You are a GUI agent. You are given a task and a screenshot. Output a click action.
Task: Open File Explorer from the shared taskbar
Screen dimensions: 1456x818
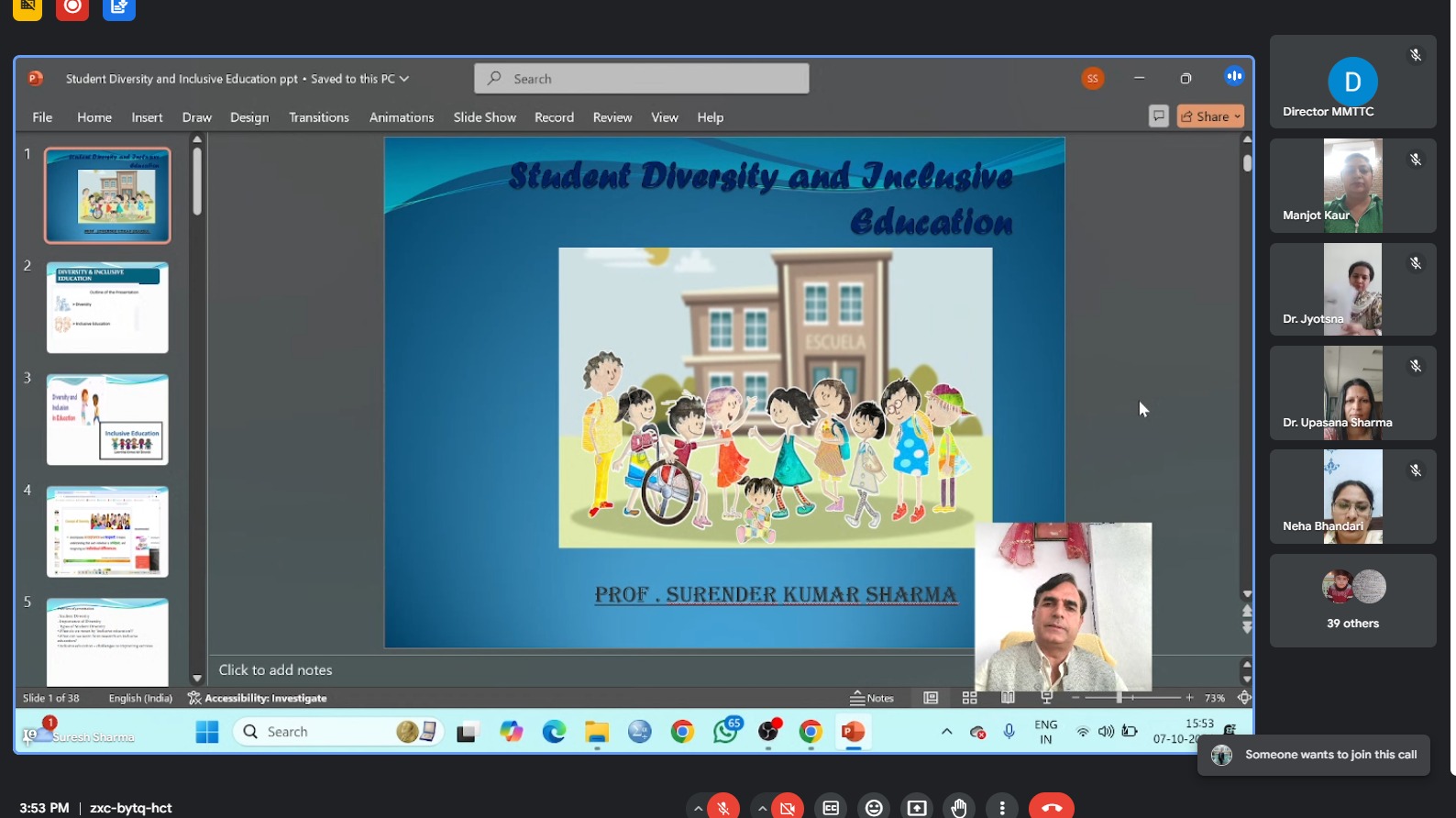(597, 732)
